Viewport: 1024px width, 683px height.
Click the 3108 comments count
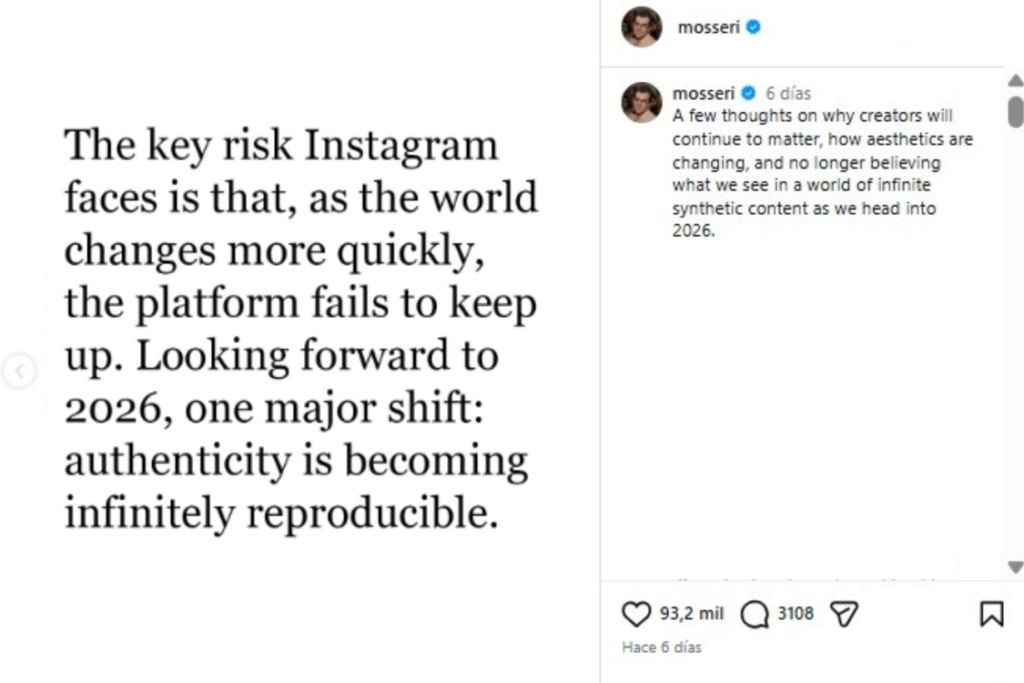(796, 613)
